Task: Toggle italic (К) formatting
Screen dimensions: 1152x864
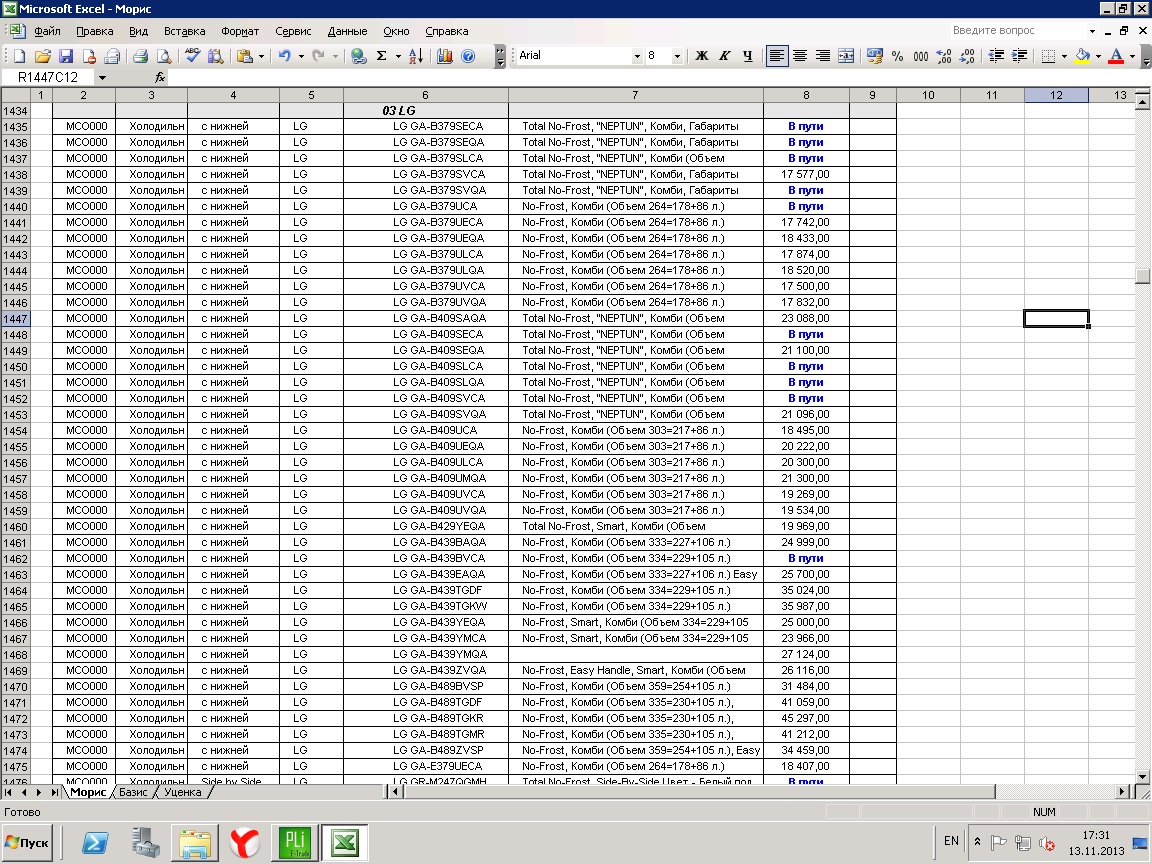Action: pyautogui.click(x=724, y=56)
